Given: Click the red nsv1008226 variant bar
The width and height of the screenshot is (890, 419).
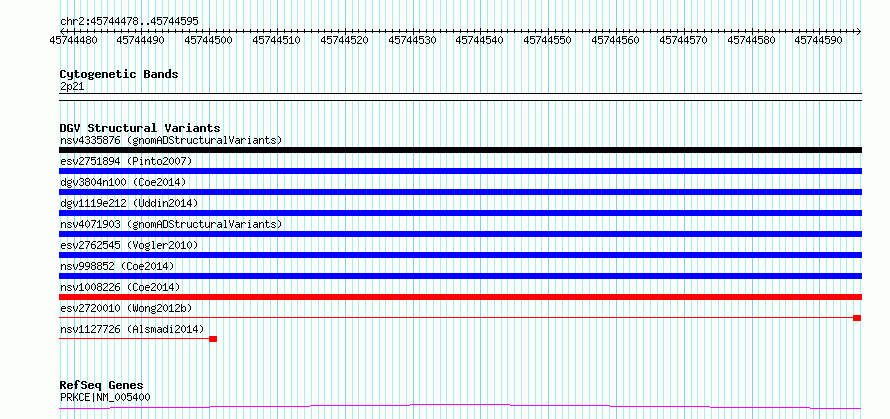Looking at the screenshot, I should click(x=460, y=297).
